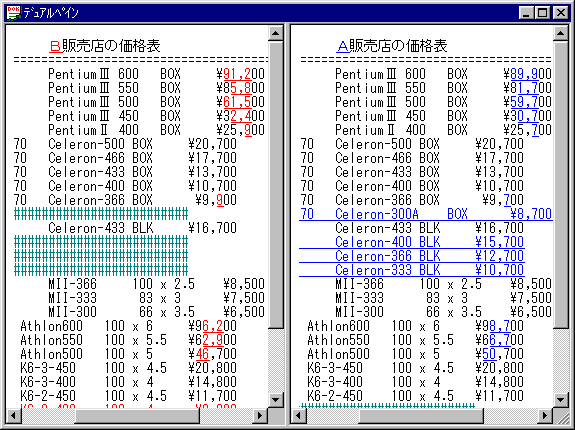This screenshot has width=575, height=430.
Task: Click ¥32,400 Pentium III 450 price
Action: [241, 116]
